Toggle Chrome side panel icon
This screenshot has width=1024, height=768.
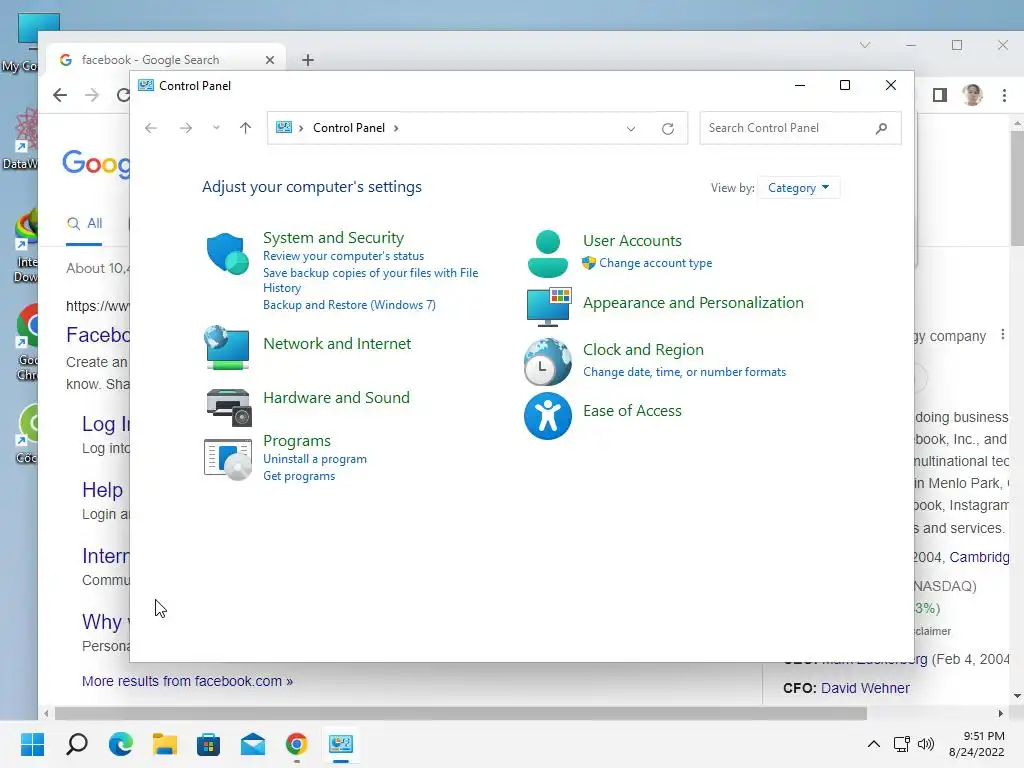pyautogui.click(x=940, y=95)
